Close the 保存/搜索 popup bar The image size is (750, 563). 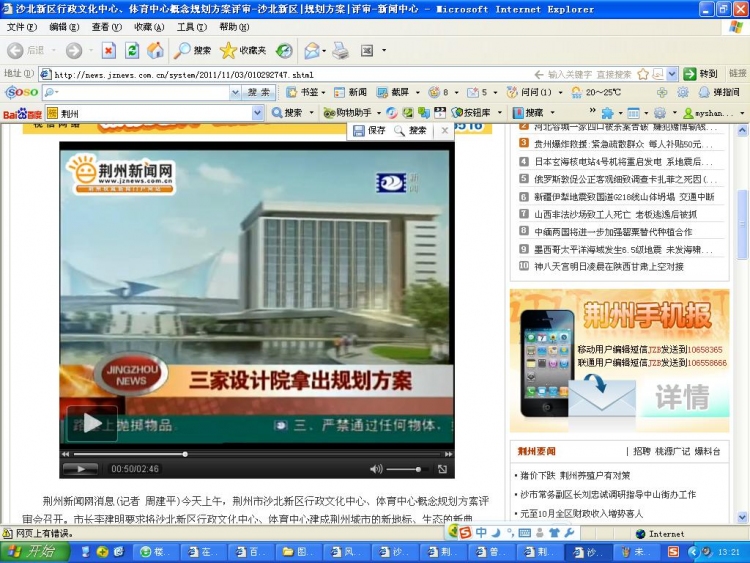point(444,130)
